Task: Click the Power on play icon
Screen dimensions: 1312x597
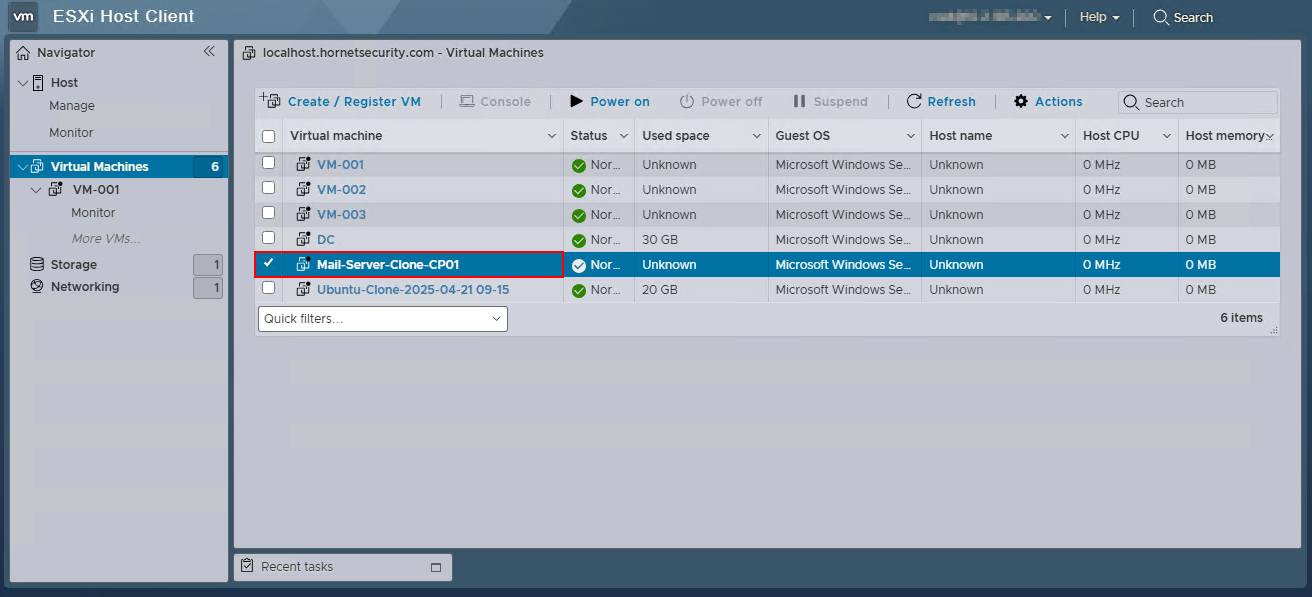Action: [577, 102]
